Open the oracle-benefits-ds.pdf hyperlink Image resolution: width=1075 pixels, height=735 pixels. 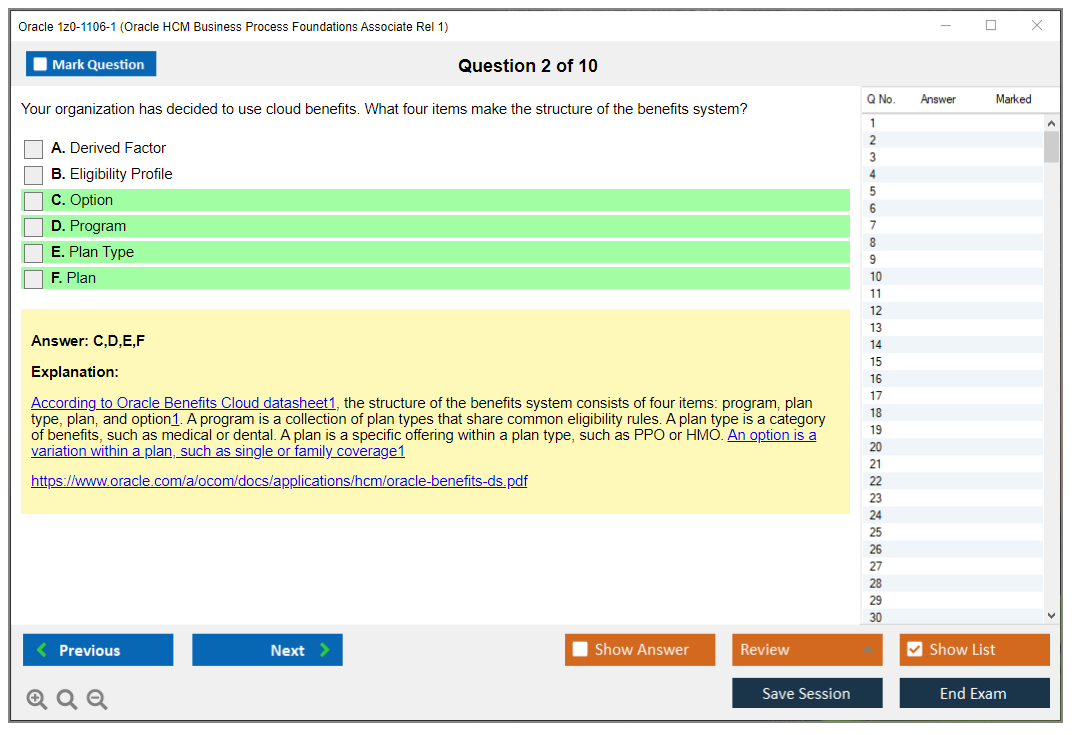(279, 481)
